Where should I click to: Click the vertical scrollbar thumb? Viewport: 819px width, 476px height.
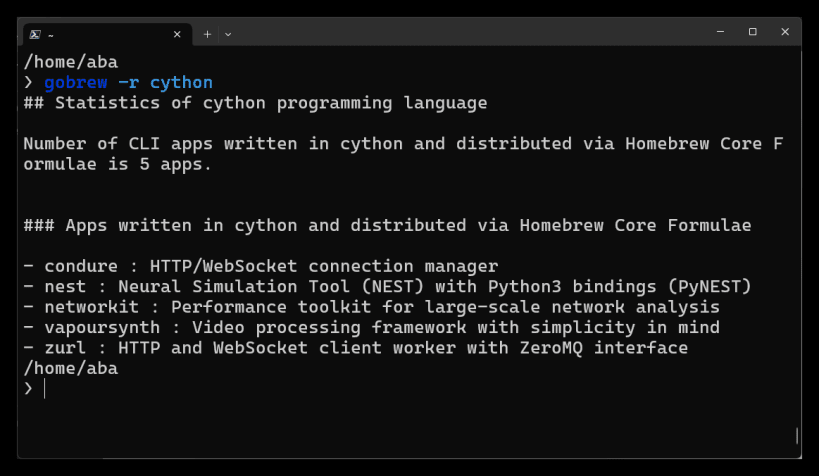[797, 436]
